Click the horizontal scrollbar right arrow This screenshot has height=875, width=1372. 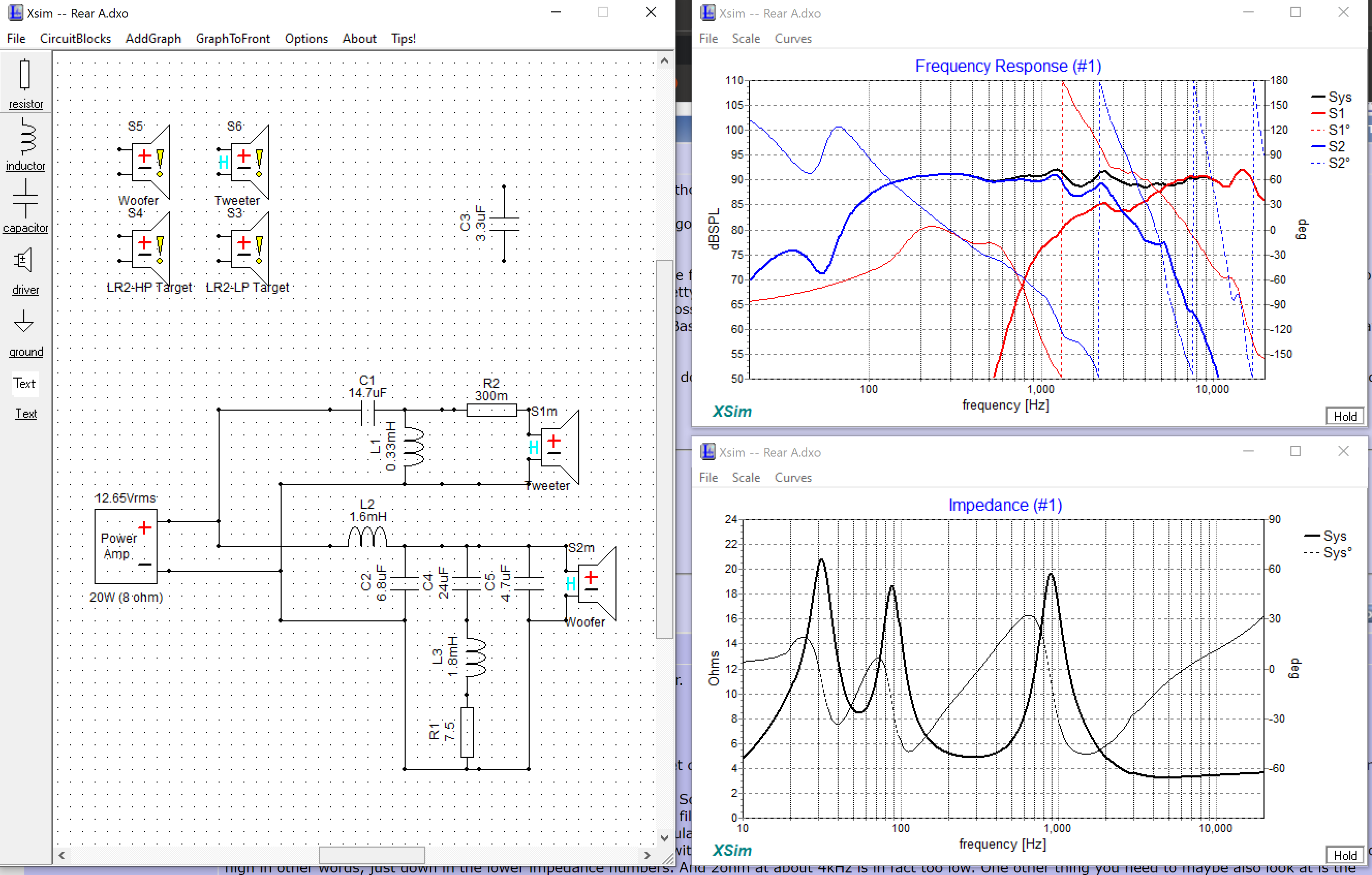(648, 855)
